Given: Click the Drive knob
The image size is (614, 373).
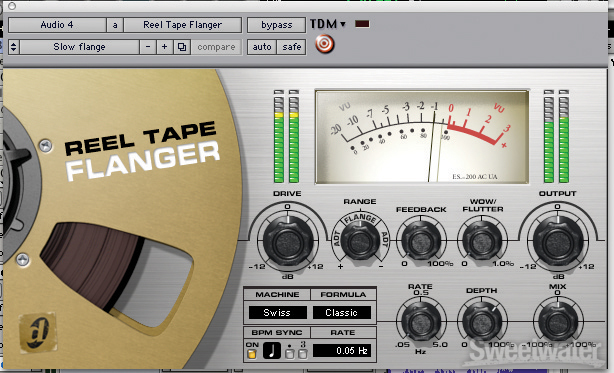Looking at the screenshot, I should tap(288, 242).
